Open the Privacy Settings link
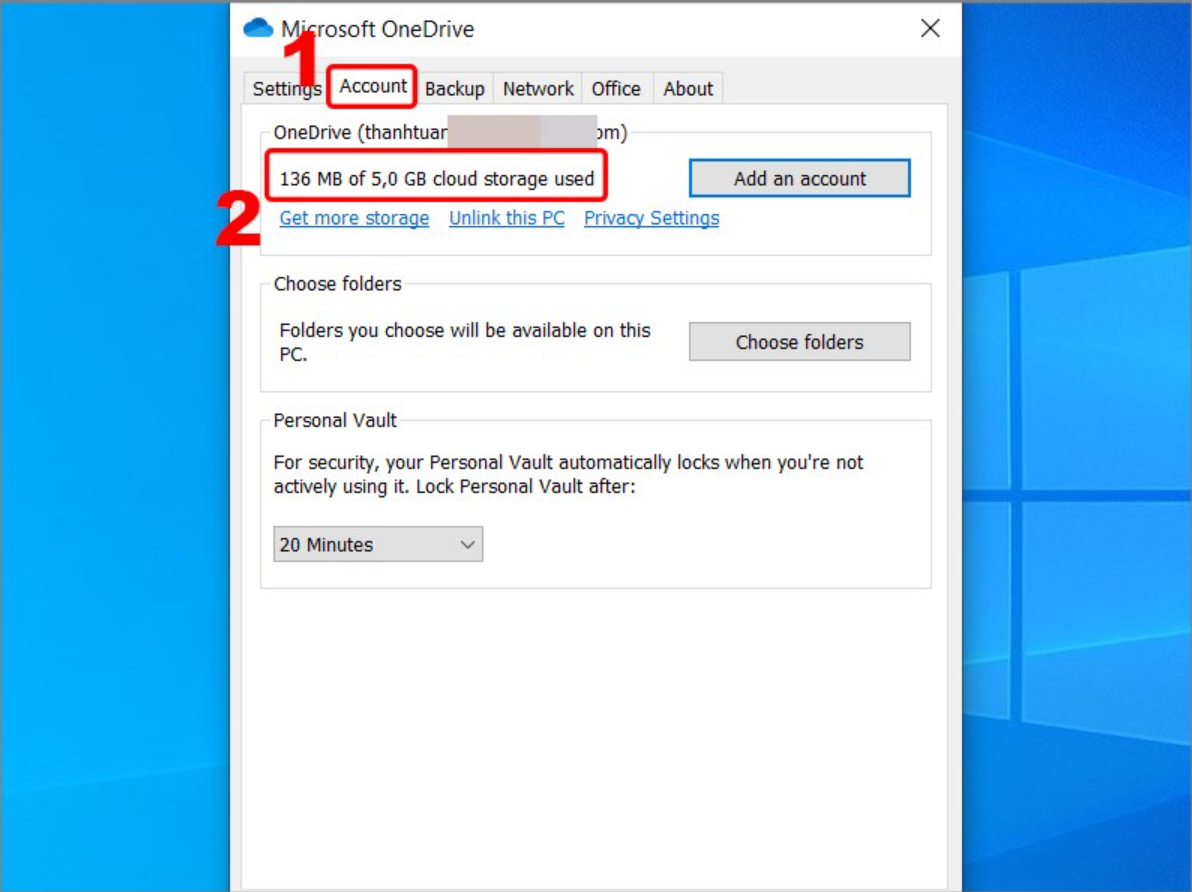1192x892 pixels. pos(651,218)
